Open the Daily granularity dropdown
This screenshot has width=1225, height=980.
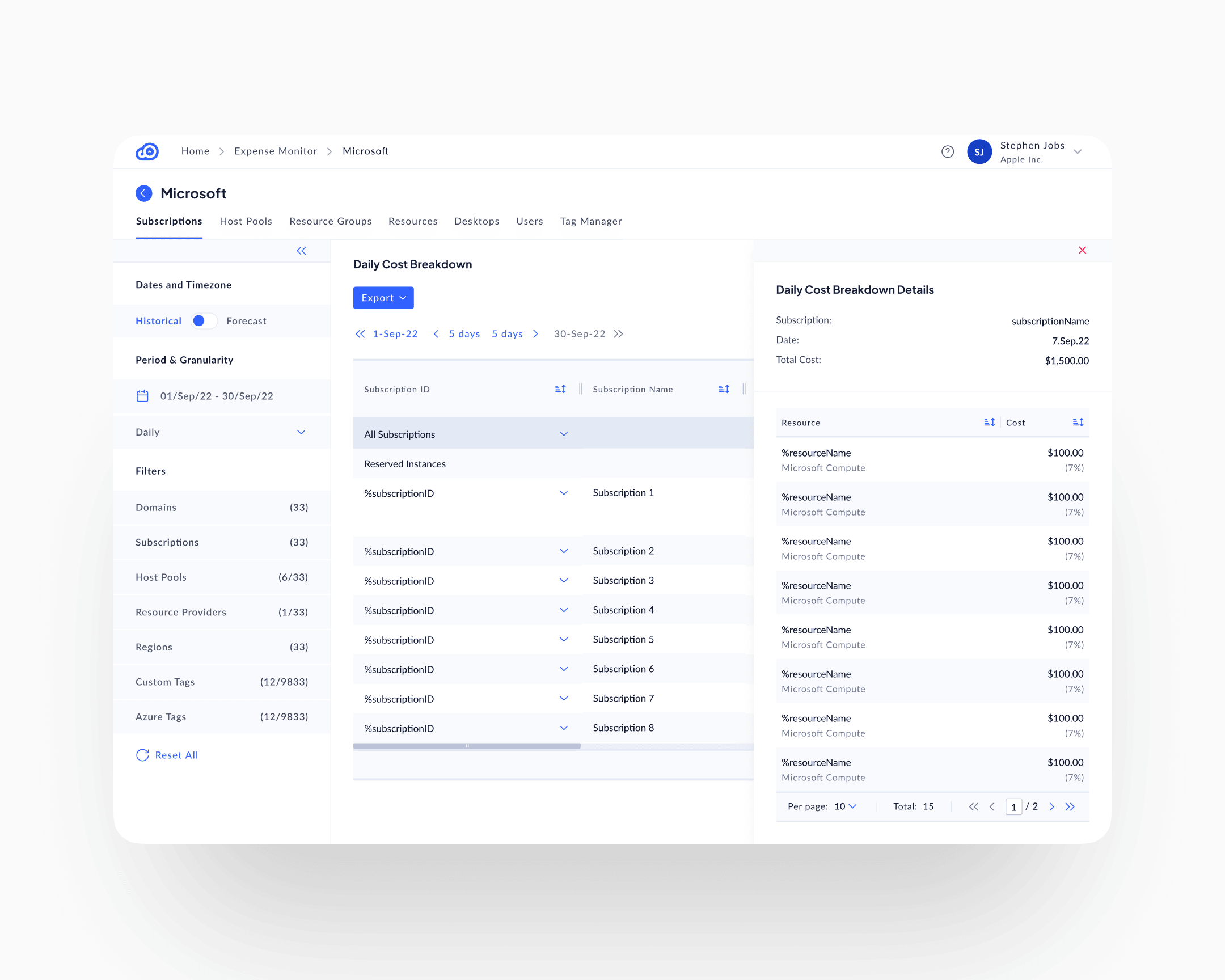pos(301,432)
